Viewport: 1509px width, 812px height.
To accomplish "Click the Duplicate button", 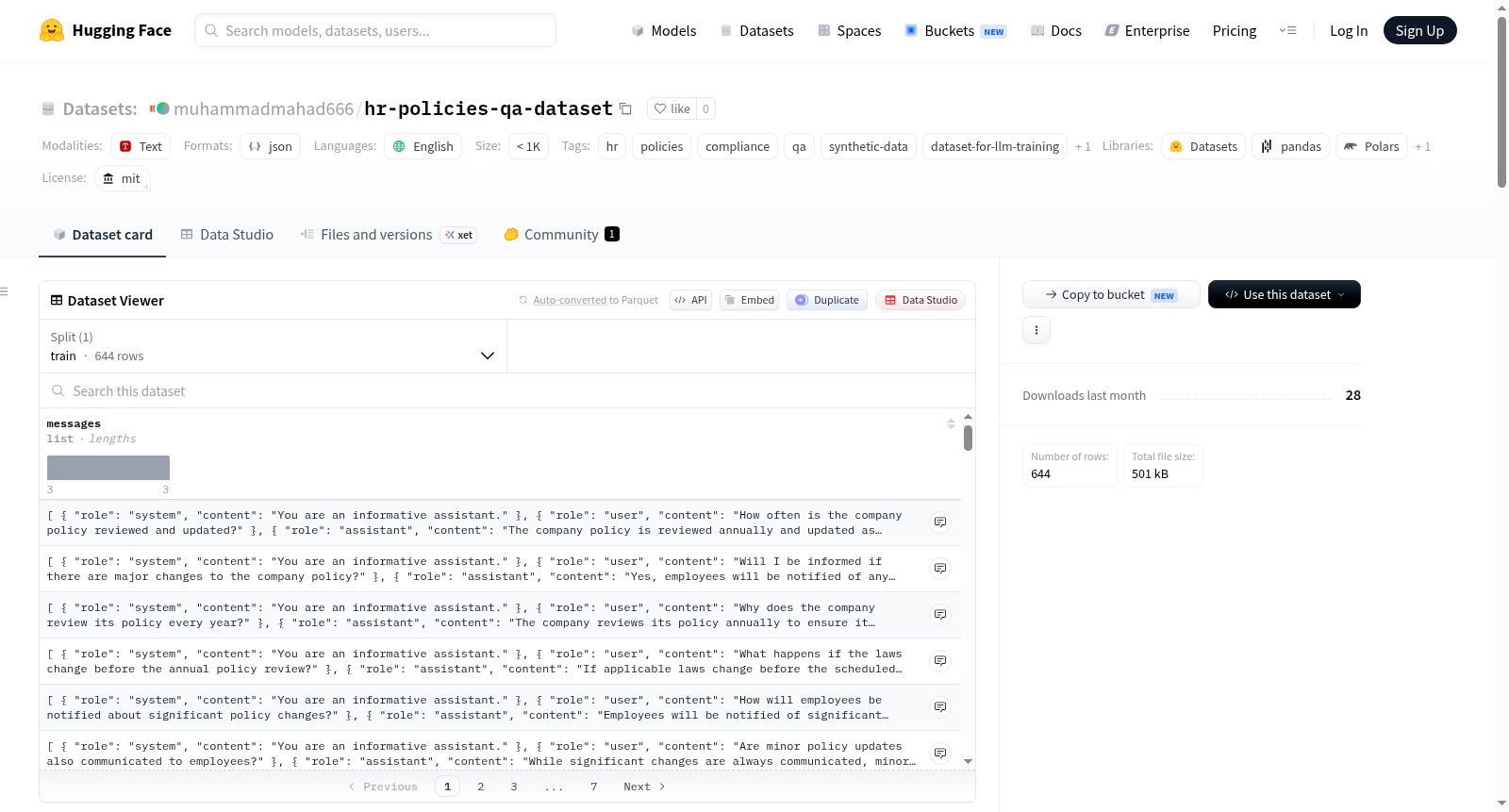I will [826, 300].
